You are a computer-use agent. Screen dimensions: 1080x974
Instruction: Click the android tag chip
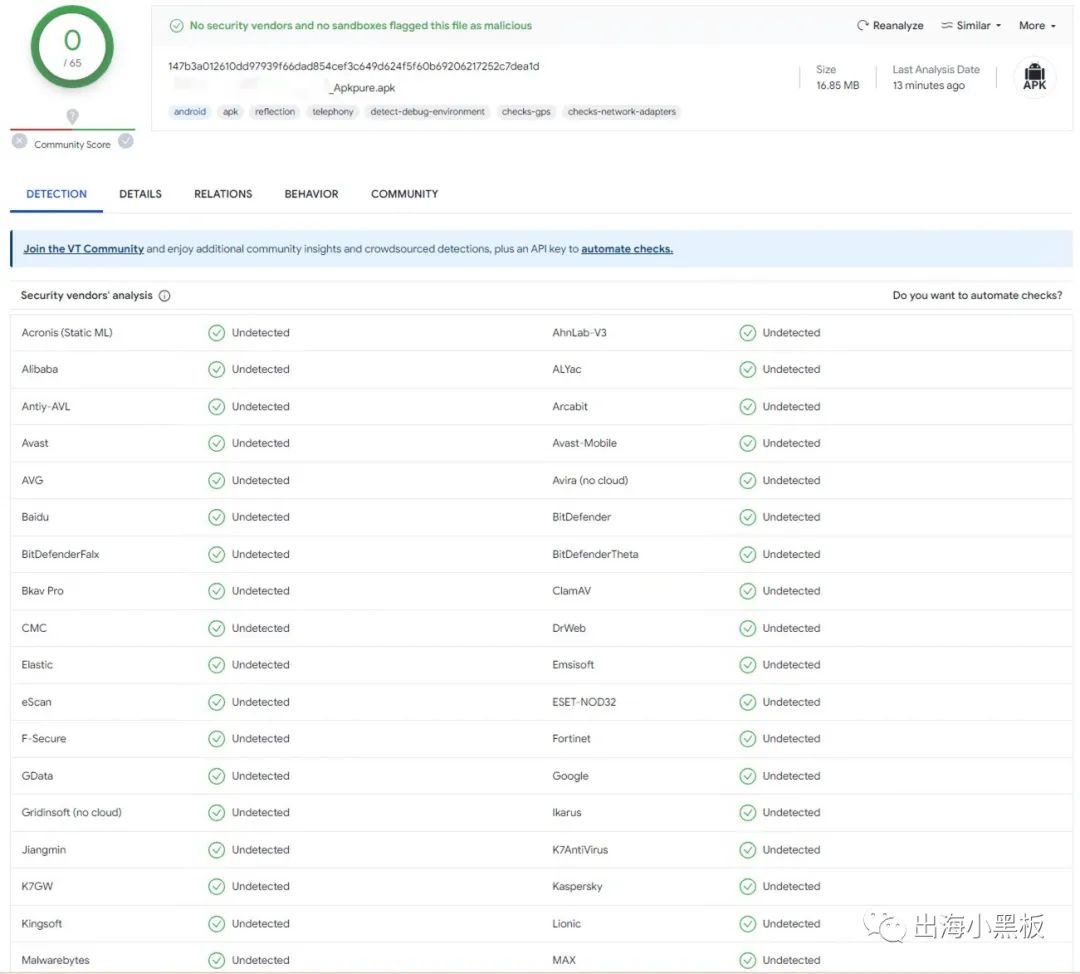tap(189, 112)
